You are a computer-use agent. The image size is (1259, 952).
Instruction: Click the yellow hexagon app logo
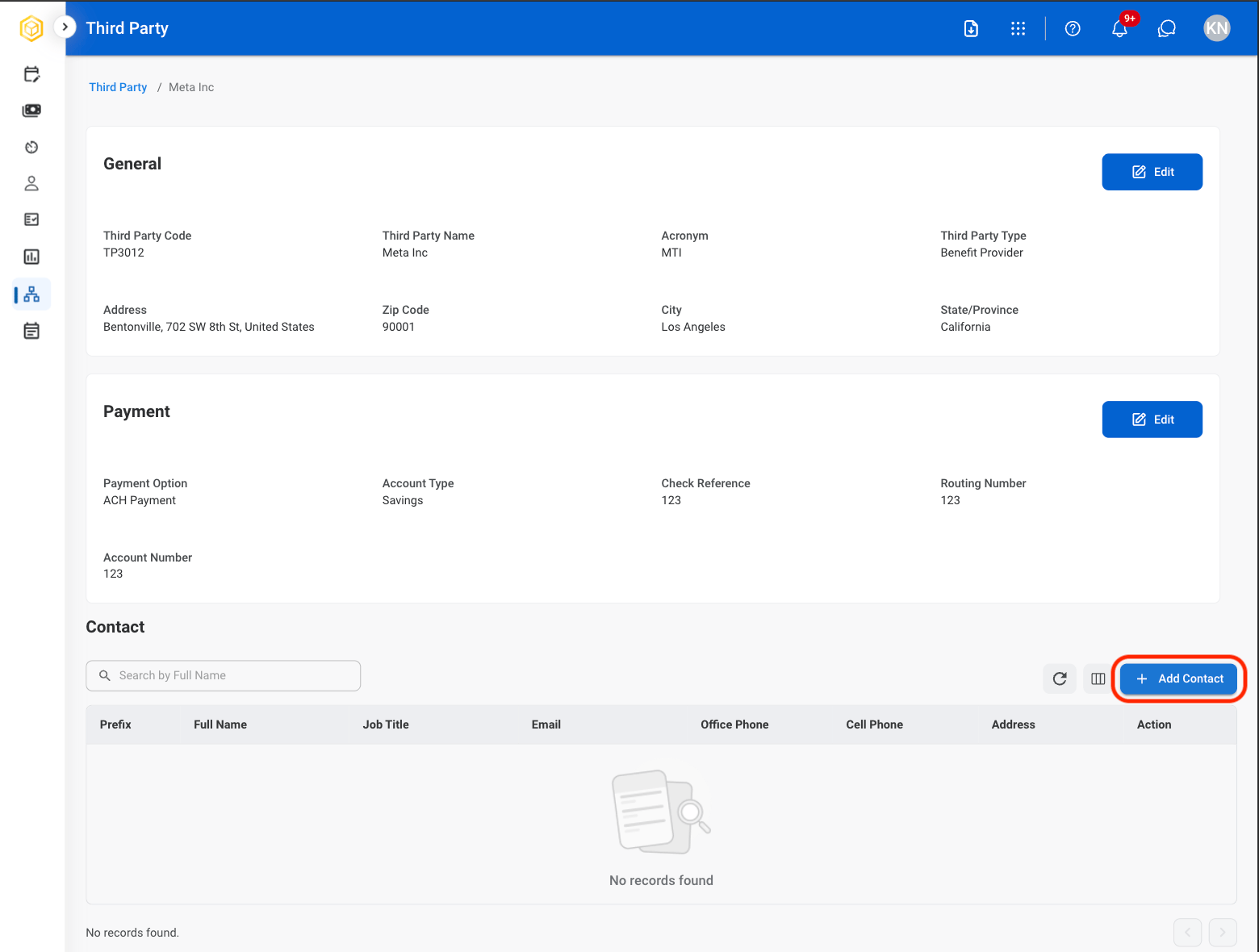point(31,28)
